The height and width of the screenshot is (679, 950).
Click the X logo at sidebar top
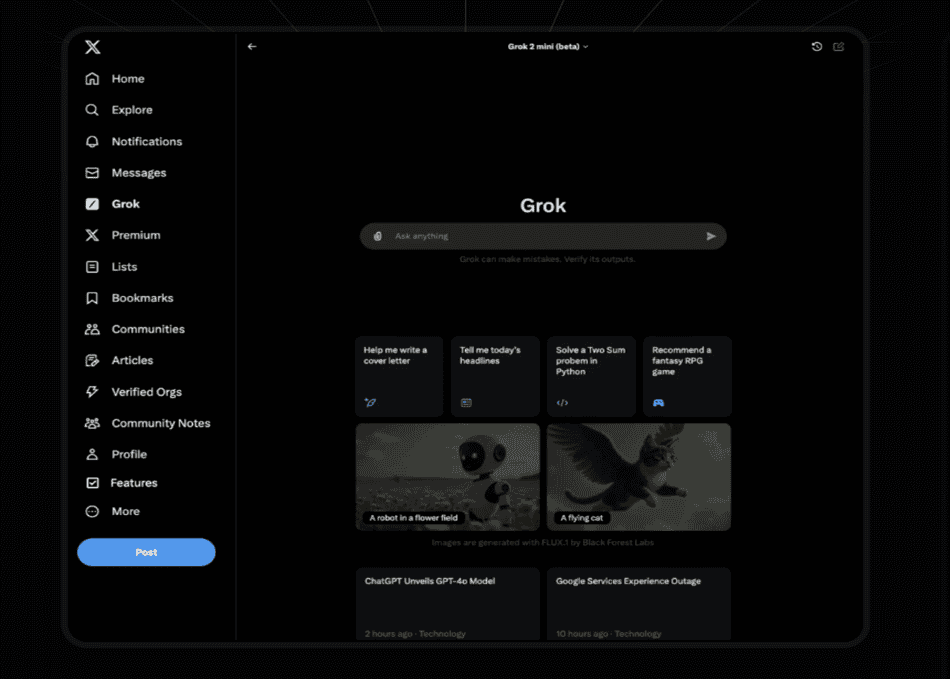click(x=92, y=46)
